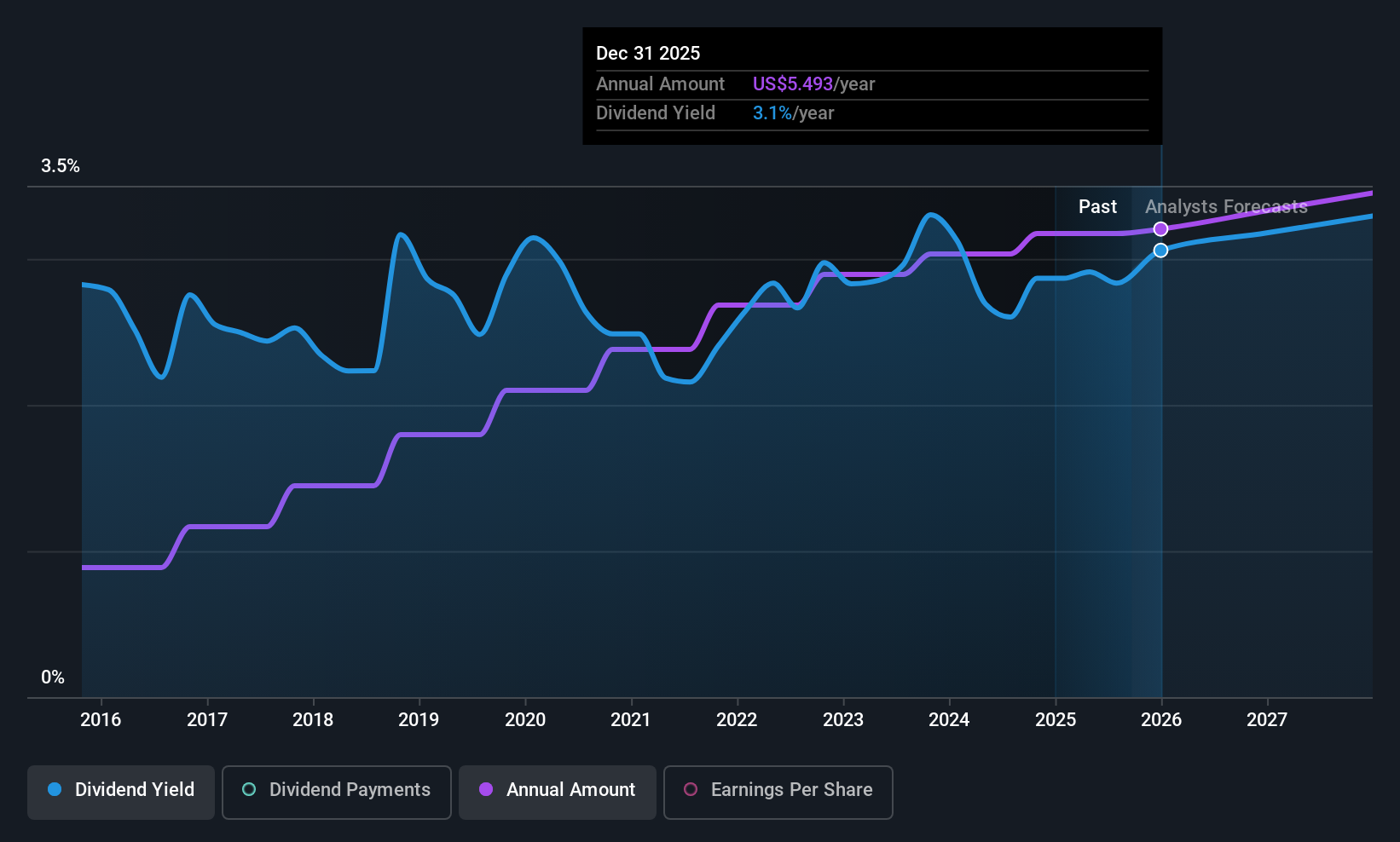The image size is (1400, 842).
Task: Click the US$5.493 annual amount value
Action: click(793, 84)
